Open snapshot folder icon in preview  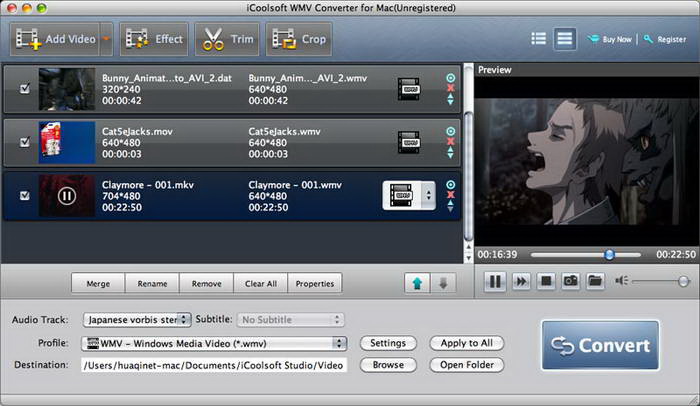point(595,282)
